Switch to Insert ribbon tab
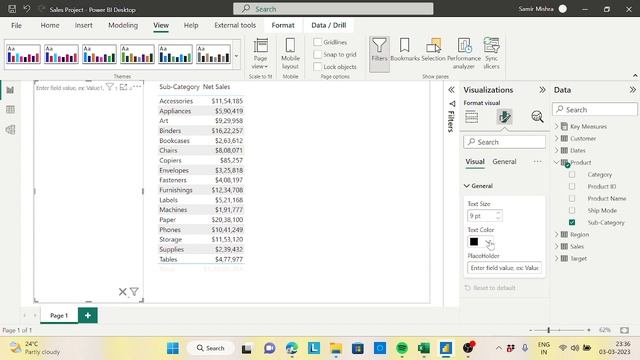This screenshot has width=640, height=360. (83, 25)
